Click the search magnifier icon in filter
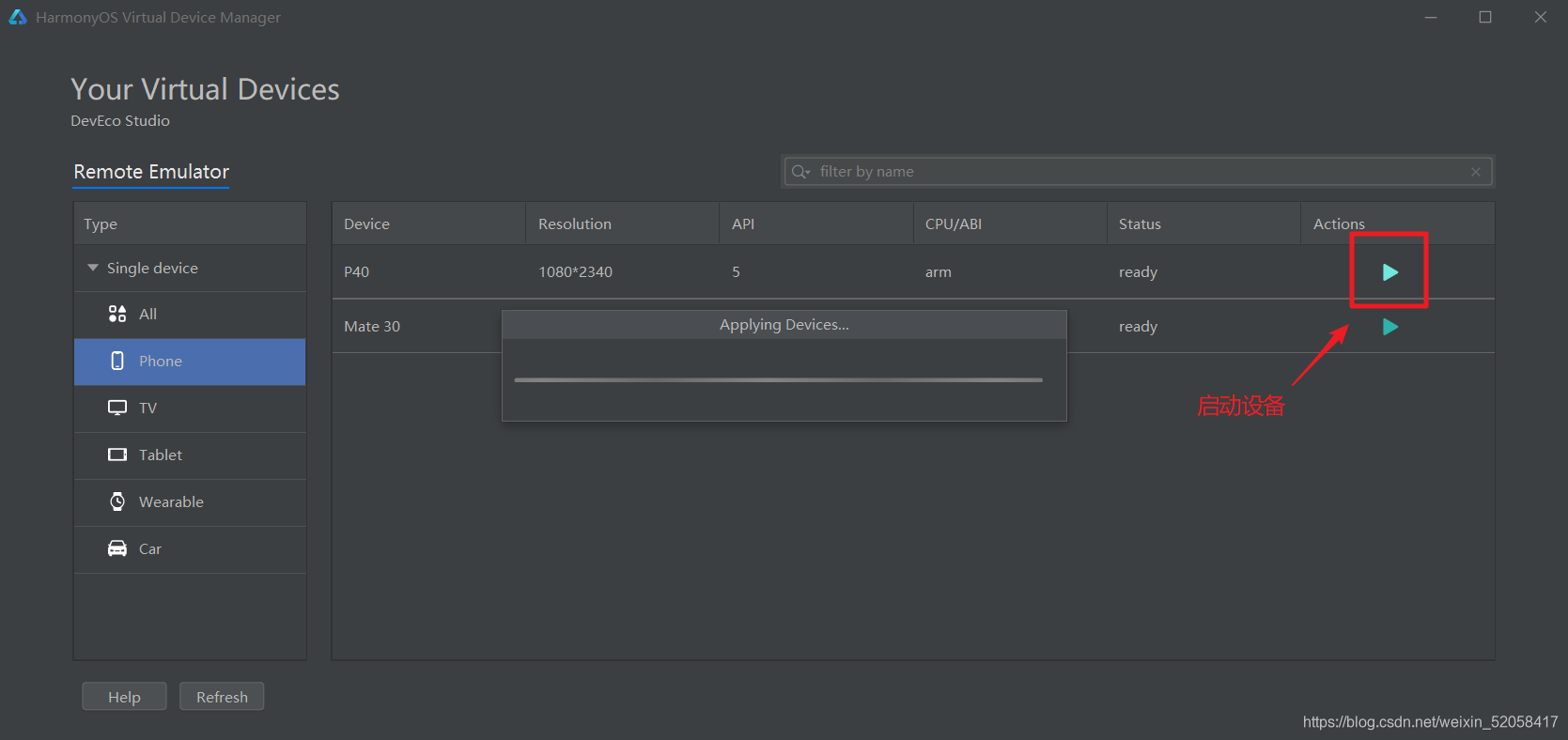 pyautogui.click(x=800, y=172)
